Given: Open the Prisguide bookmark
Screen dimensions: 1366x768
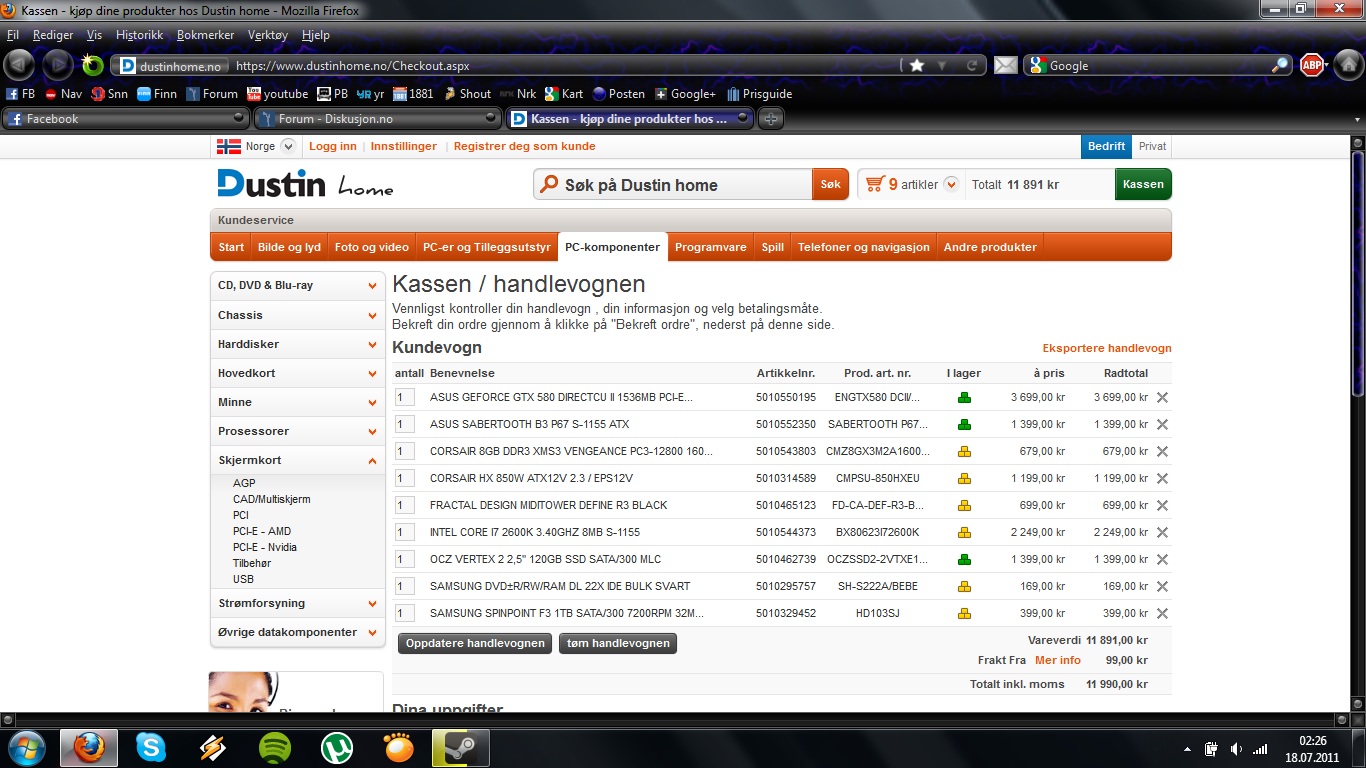Looking at the screenshot, I should tap(760, 94).
